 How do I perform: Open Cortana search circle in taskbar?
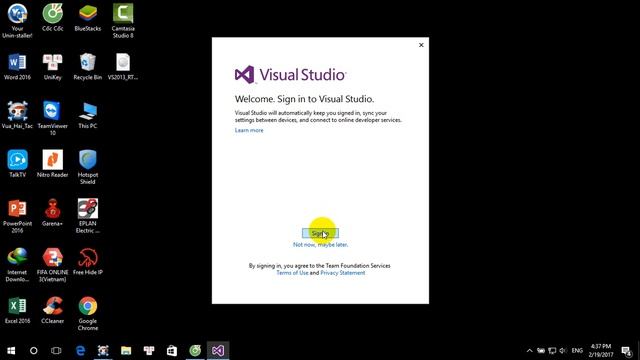(x=33, y=351)
